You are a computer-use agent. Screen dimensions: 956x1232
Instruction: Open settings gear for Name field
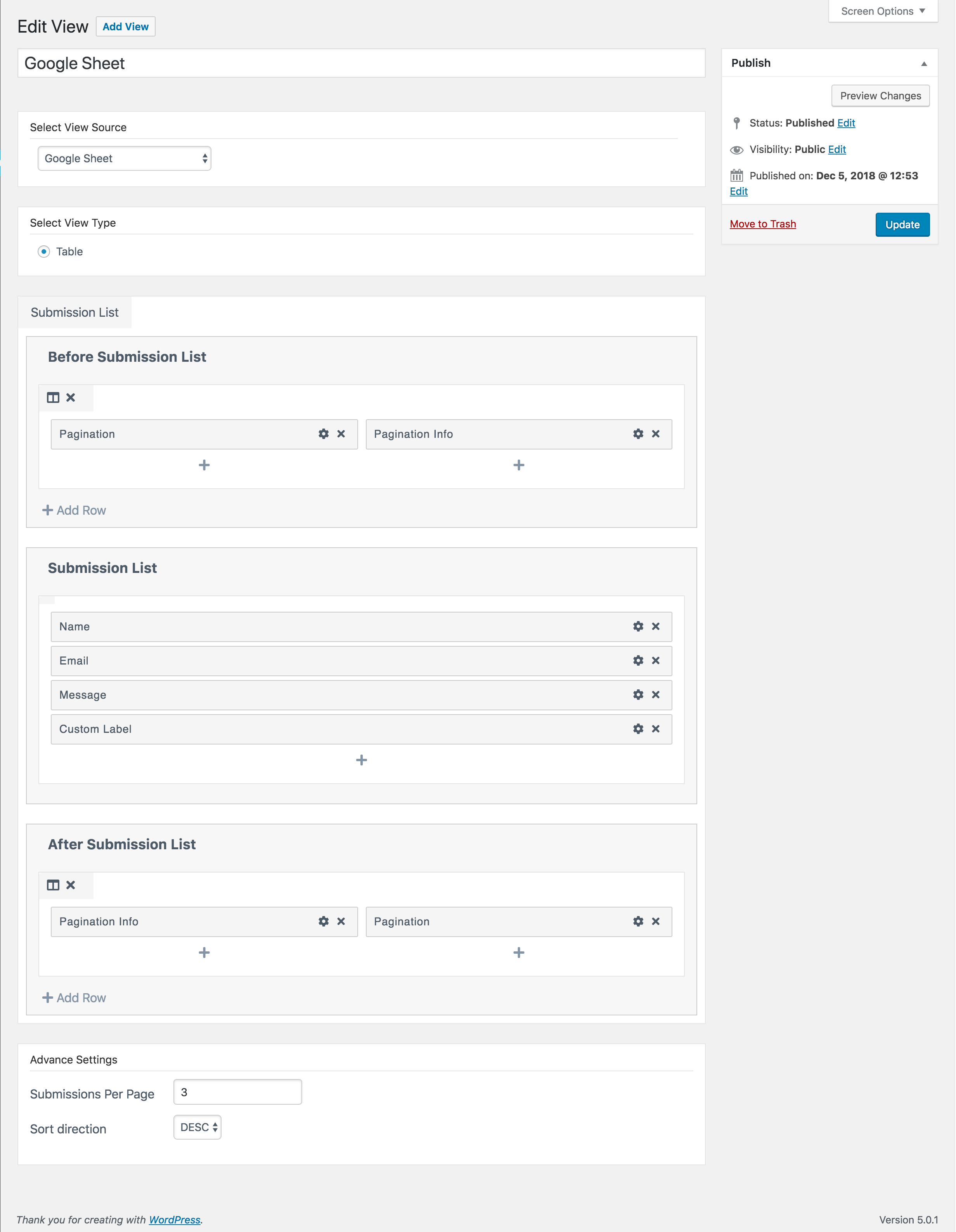click(x=638, y=626)
